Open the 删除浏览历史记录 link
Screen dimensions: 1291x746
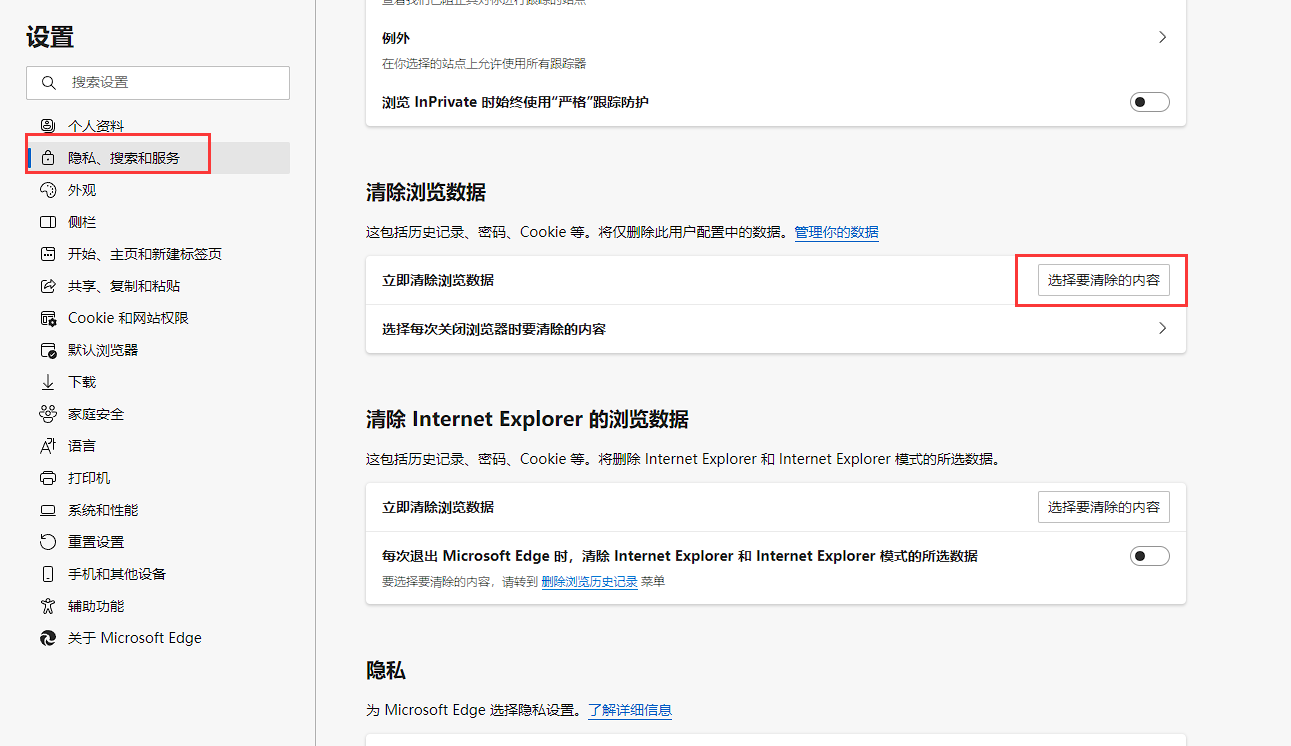tap(590, 581)
